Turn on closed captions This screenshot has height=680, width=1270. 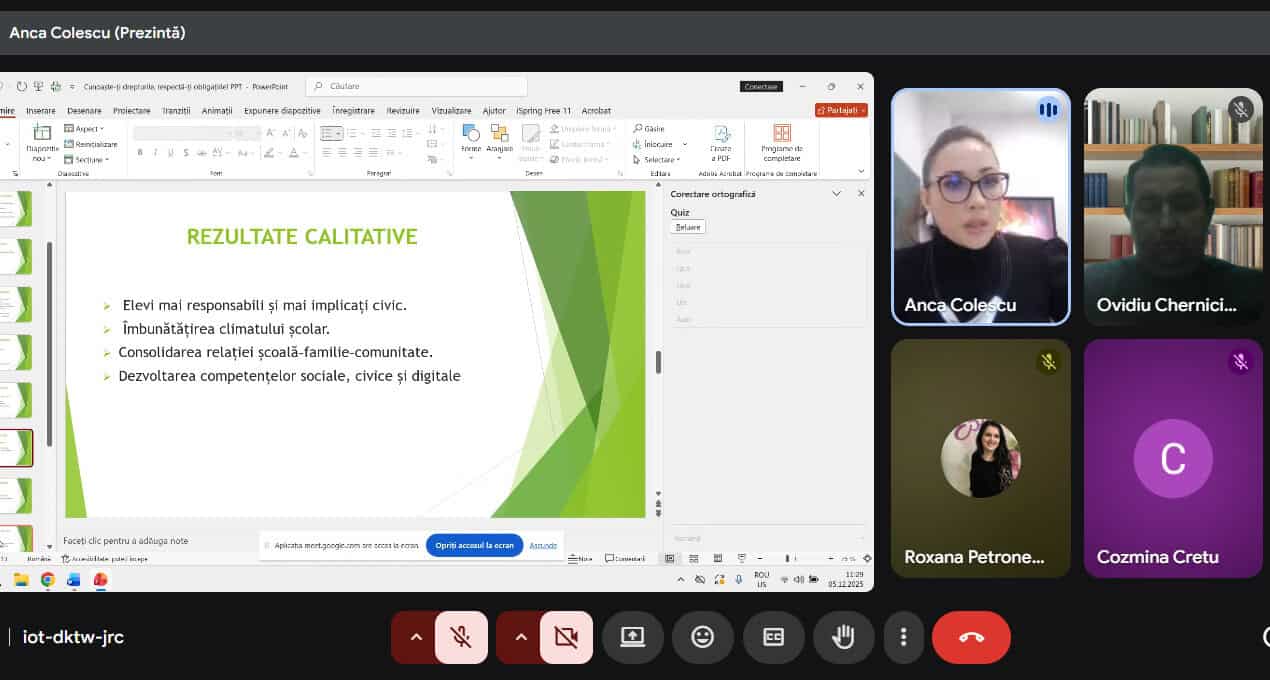[773, 637]
